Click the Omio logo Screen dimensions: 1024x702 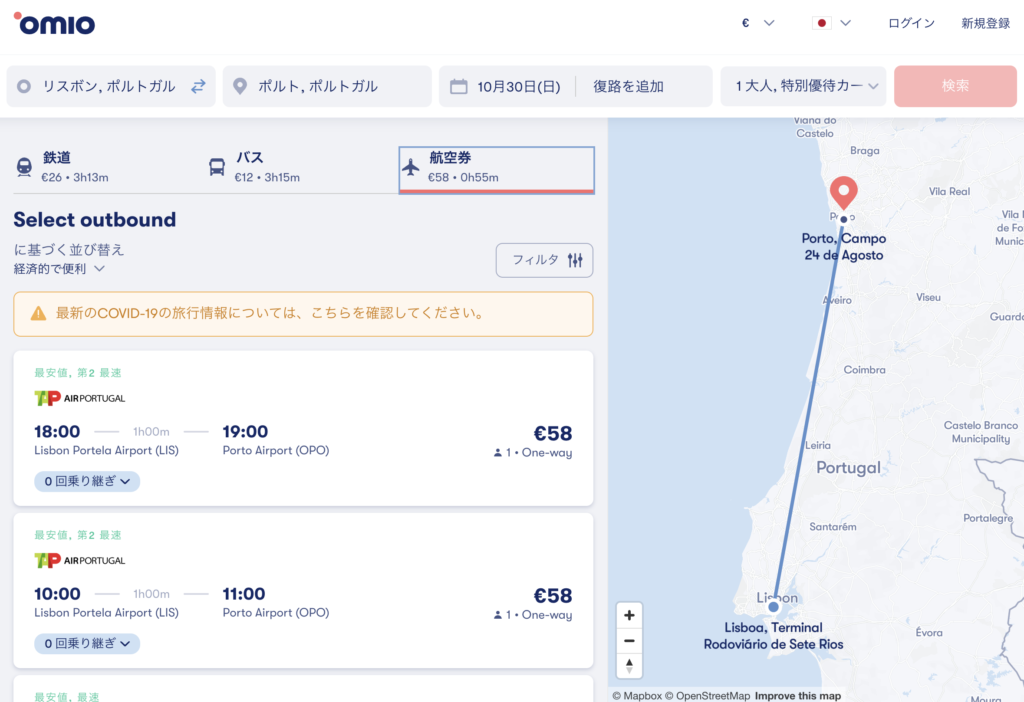coord(54,23)
